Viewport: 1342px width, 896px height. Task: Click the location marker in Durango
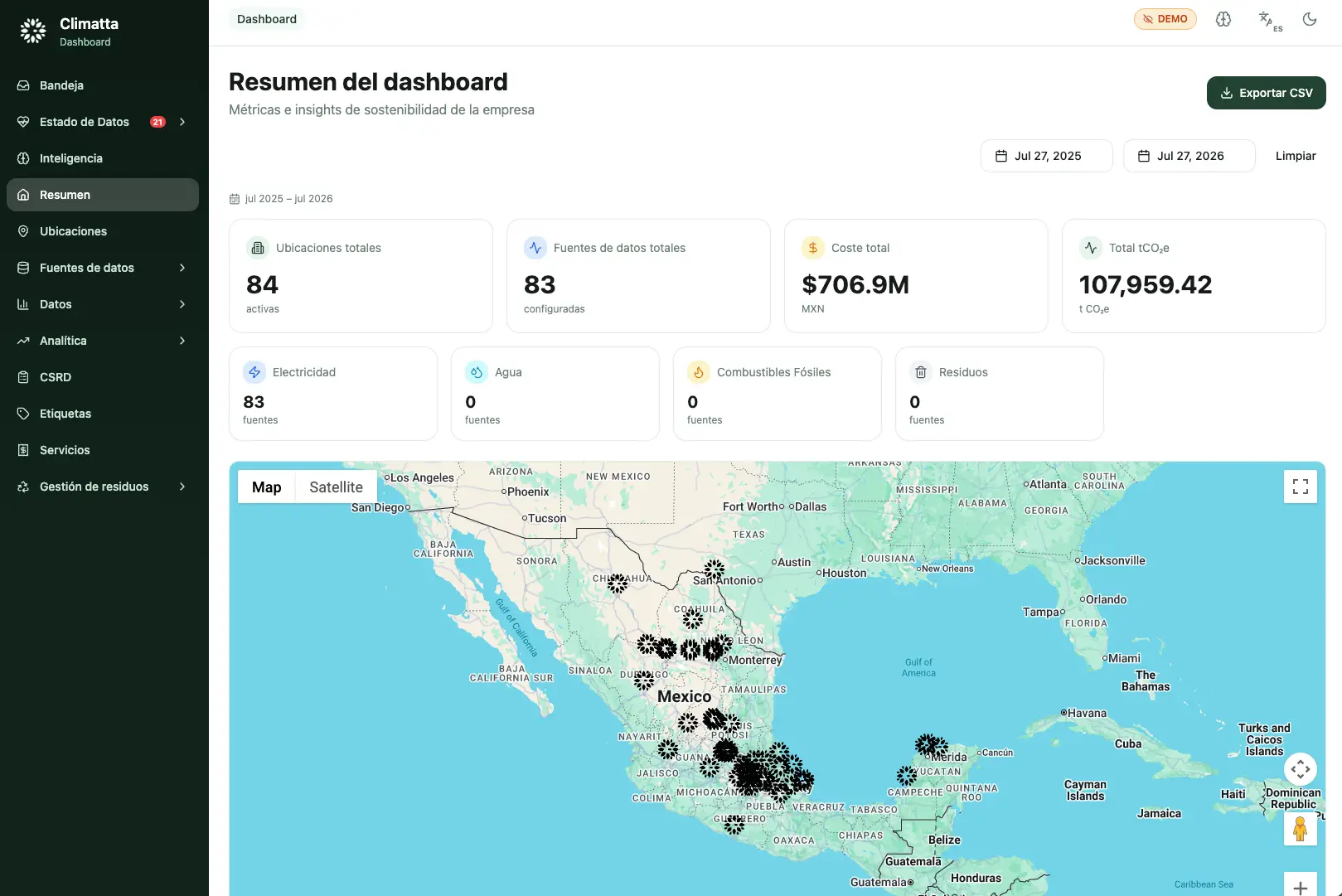(644, 681)
